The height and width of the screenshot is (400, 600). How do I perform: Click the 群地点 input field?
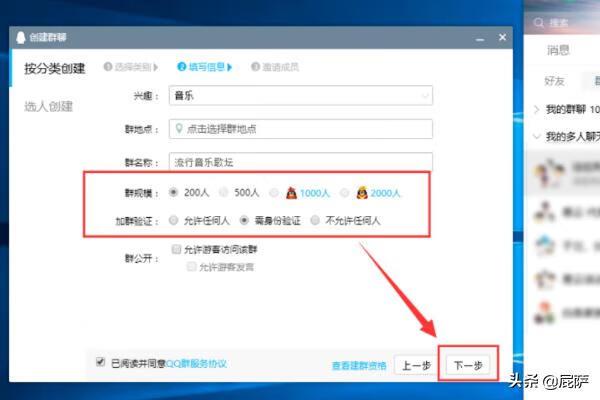tap(301, 129)
